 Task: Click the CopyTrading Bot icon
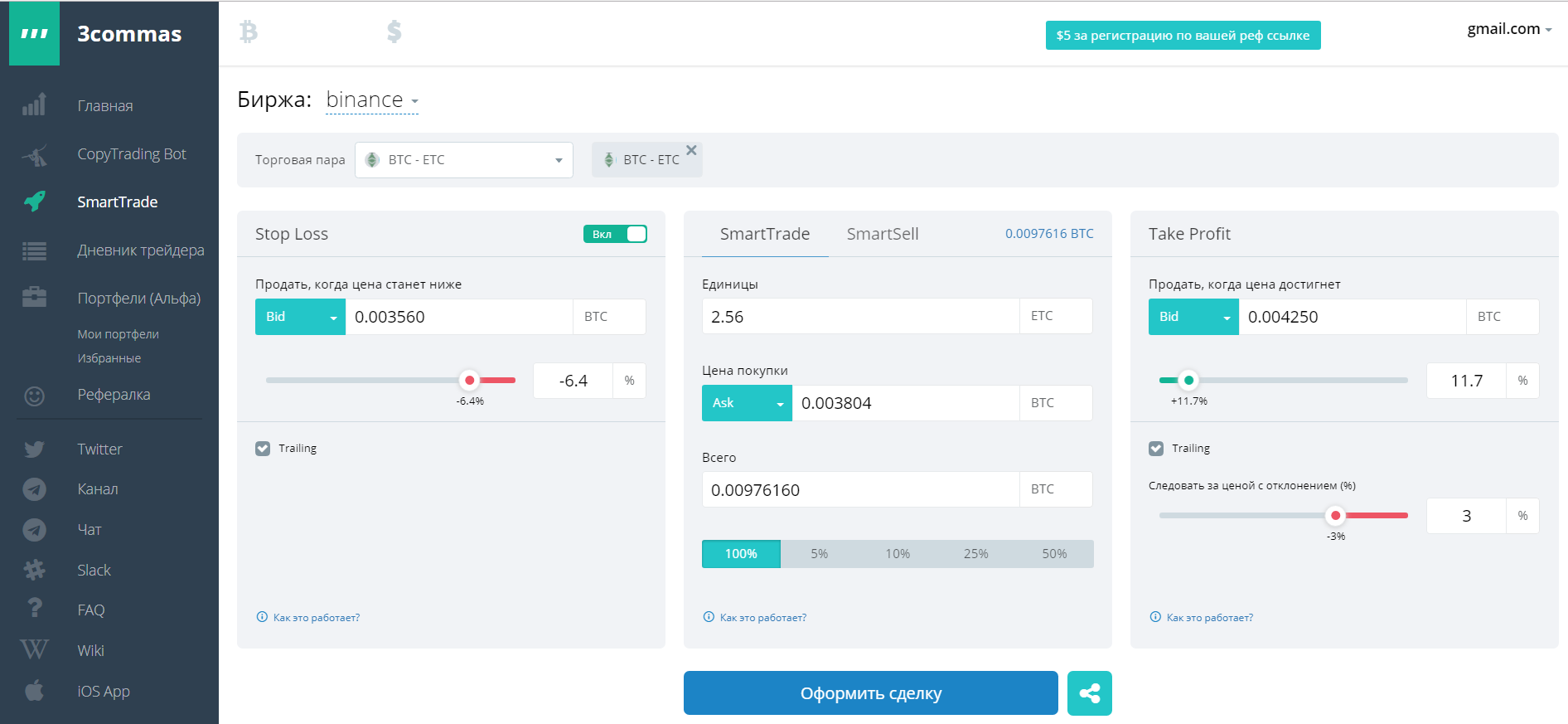click(34, 154)
